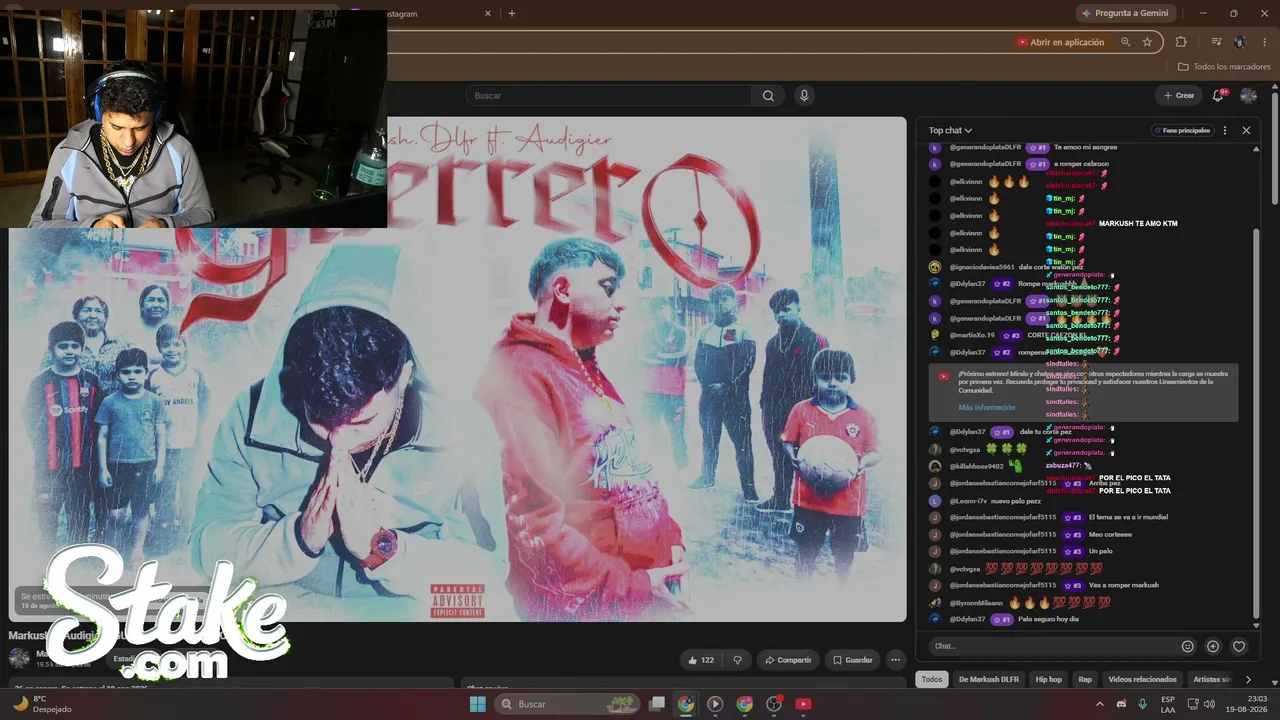Select the Hip hop chip
The image size is (1280, 720).
1048,680
